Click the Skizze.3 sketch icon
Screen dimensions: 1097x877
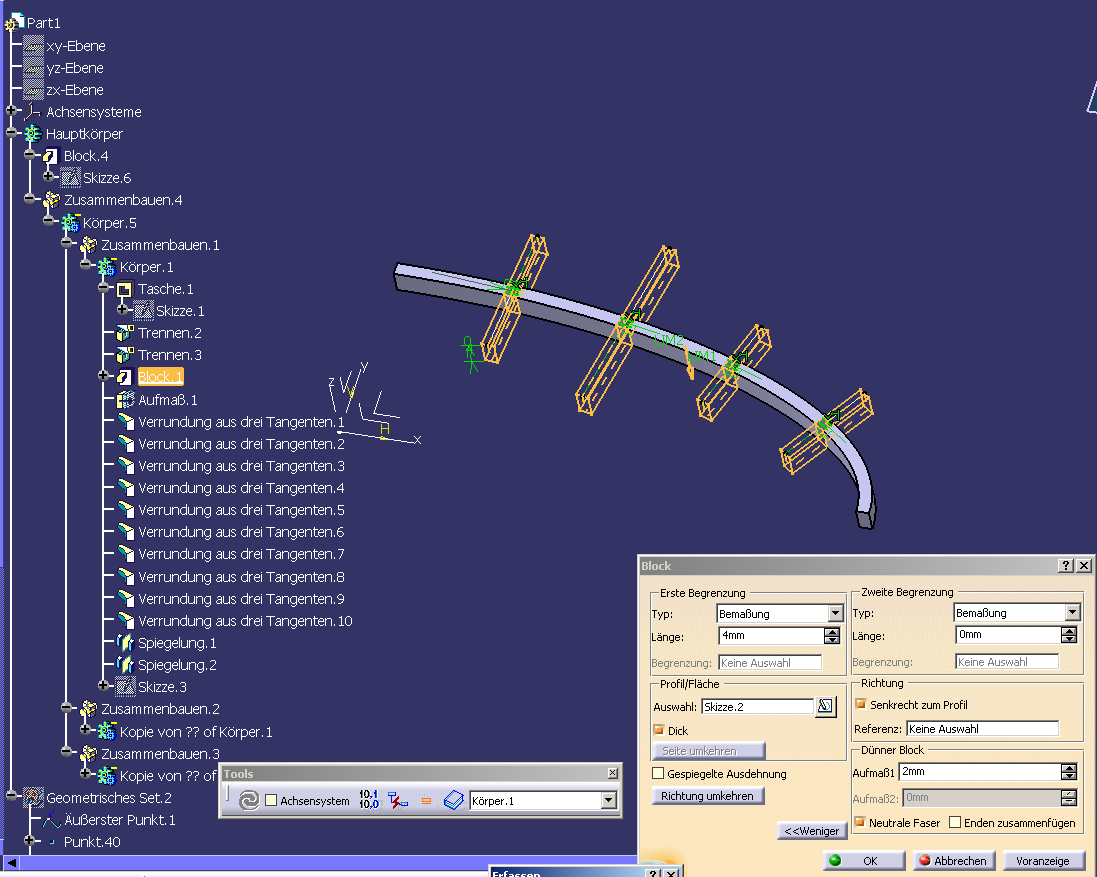tap(125, 687)
